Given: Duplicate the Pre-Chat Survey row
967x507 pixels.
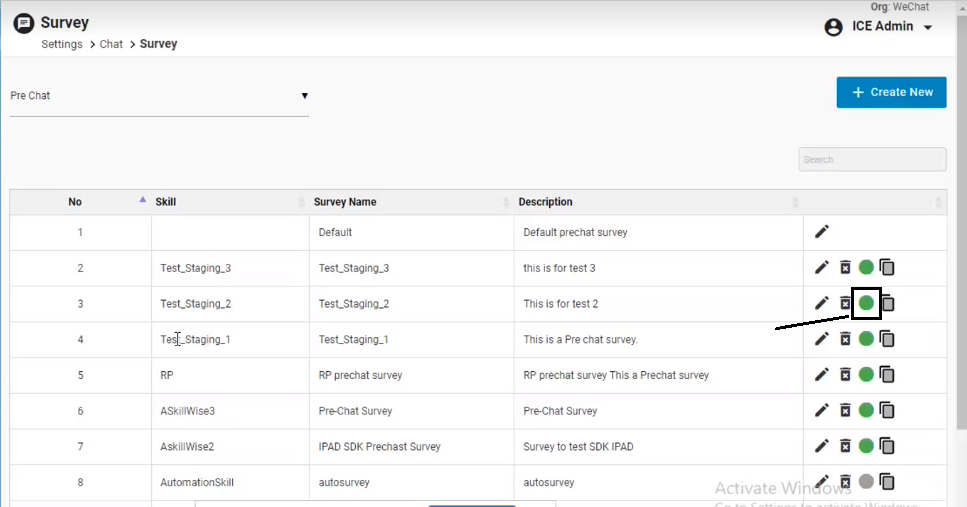Looking at the screenshot, I should (887, 410).
